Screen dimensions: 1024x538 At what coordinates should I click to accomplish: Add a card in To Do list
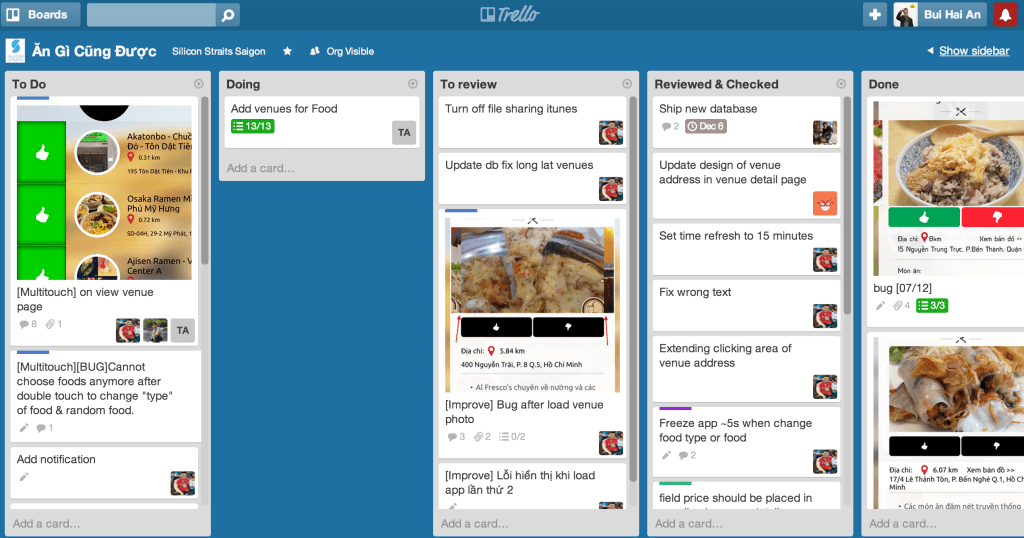pyautogui.click(x=46, y=524)
